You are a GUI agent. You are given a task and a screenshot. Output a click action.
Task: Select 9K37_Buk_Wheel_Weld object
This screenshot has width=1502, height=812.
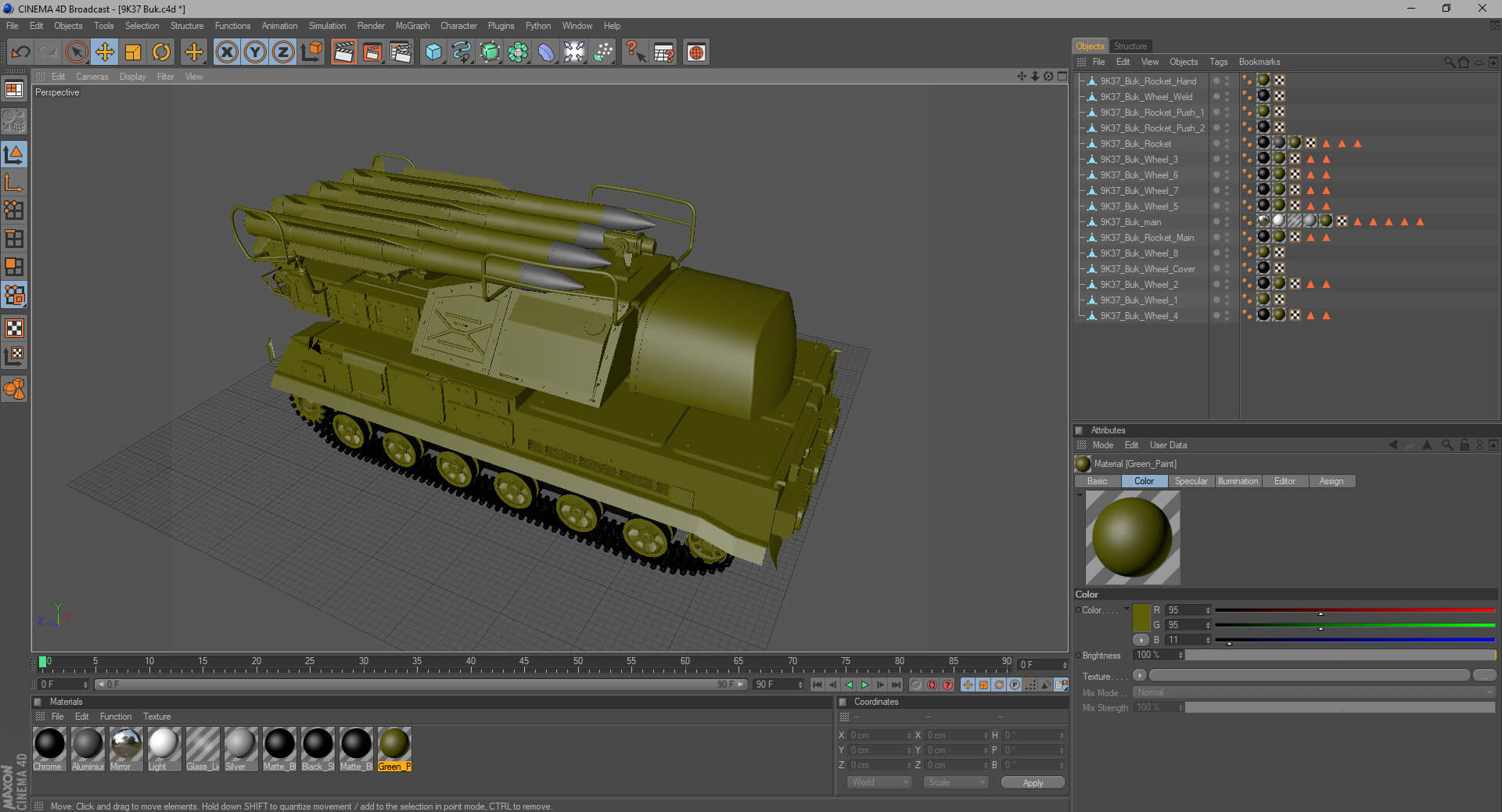[x=1146, y=97]
